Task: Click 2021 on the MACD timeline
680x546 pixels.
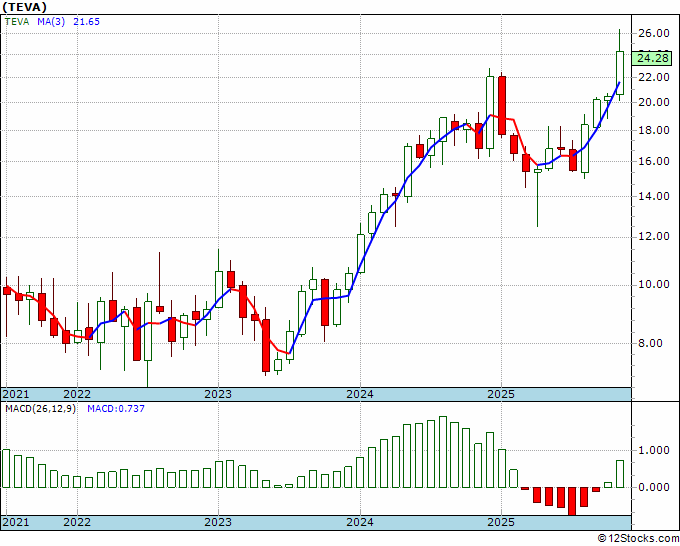Action: (x=16, y=522)
